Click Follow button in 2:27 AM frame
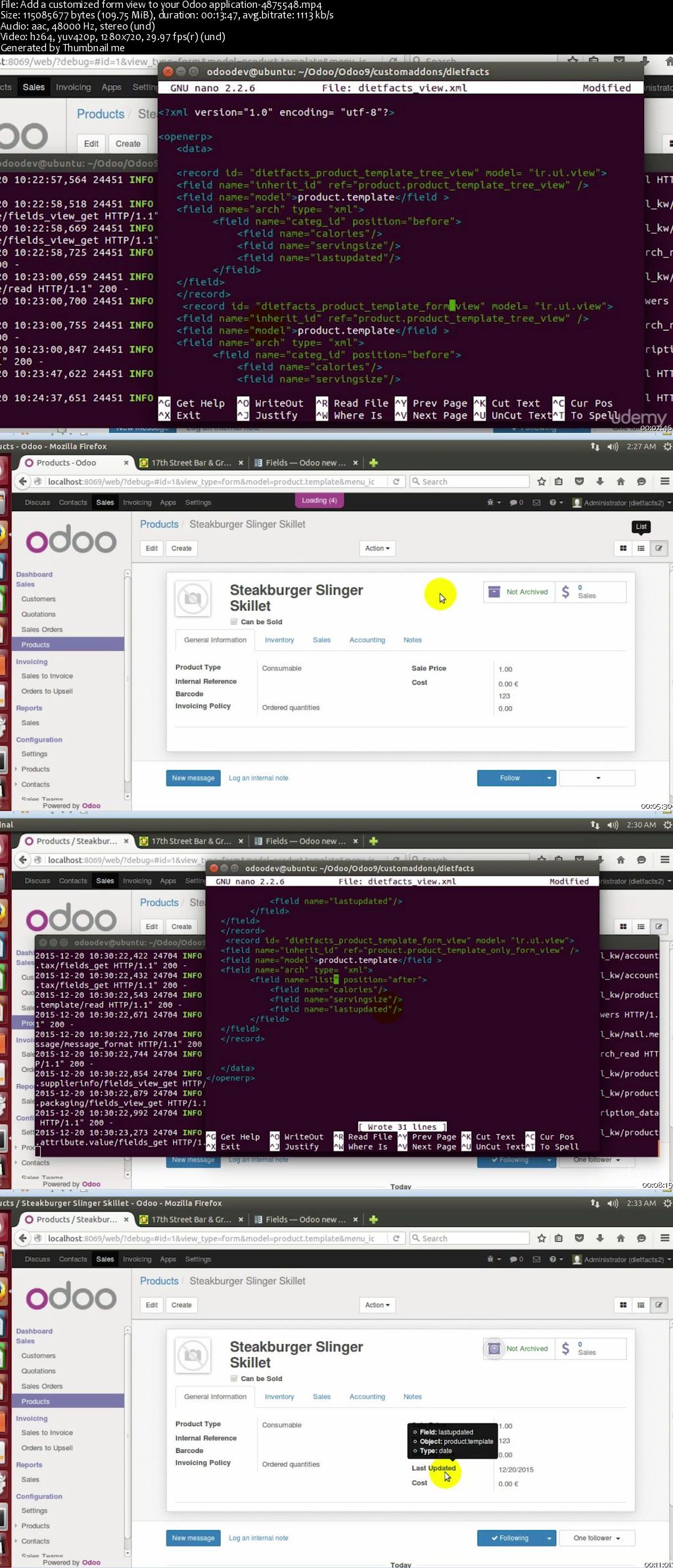673x1568 pixels. (x=510, y=778)
